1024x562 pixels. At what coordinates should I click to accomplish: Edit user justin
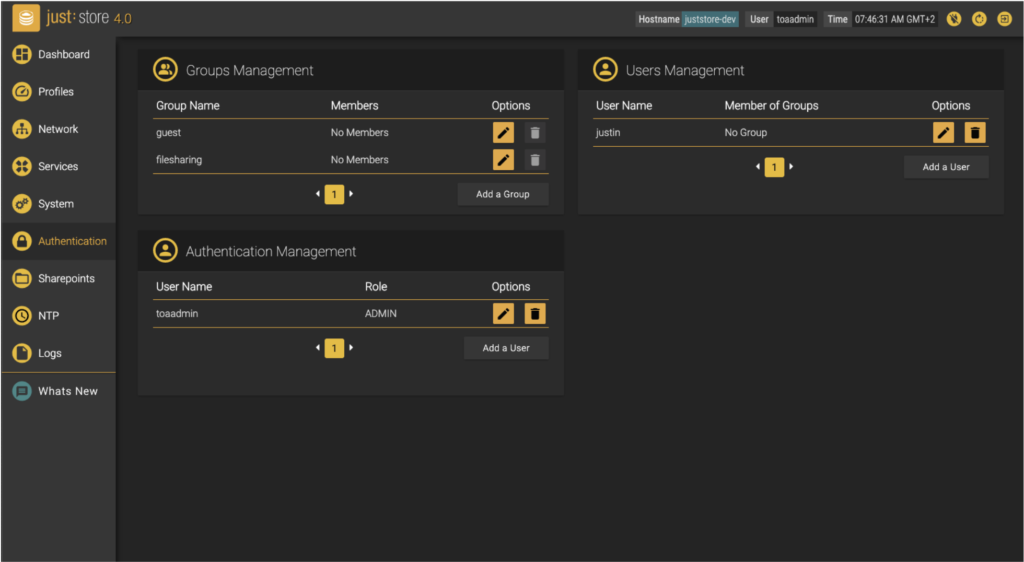(943, 133)
